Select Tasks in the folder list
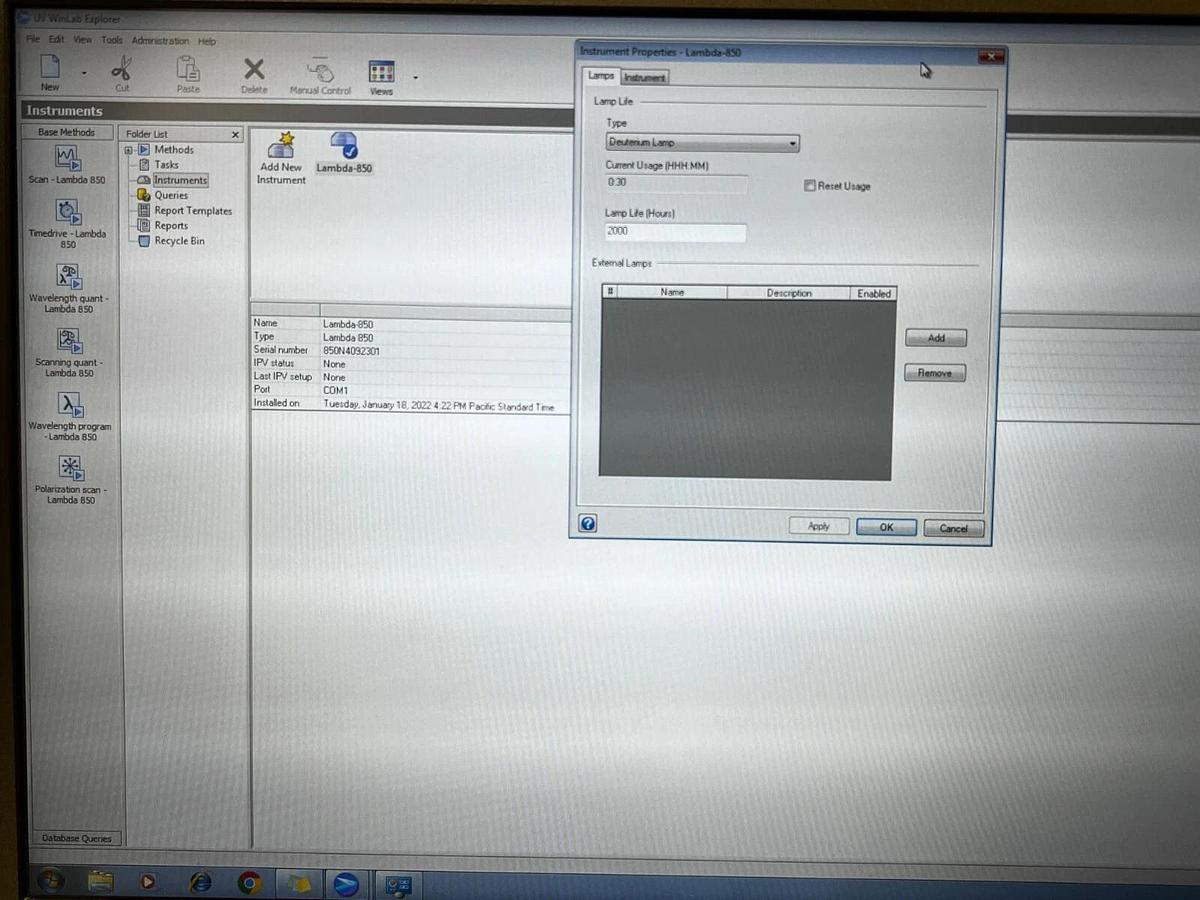The height and width of the screenshot is (900, 1200). point(166,165)
